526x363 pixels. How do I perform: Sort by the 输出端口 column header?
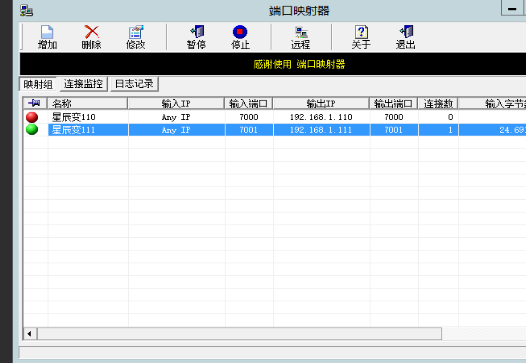[393, 103]
